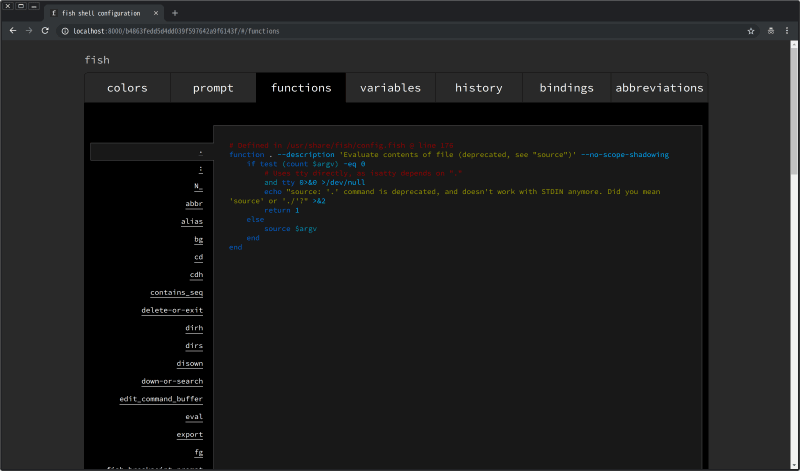Select the functions tab
The height and width of the screenshot is (471, 800).
point(301,88)
